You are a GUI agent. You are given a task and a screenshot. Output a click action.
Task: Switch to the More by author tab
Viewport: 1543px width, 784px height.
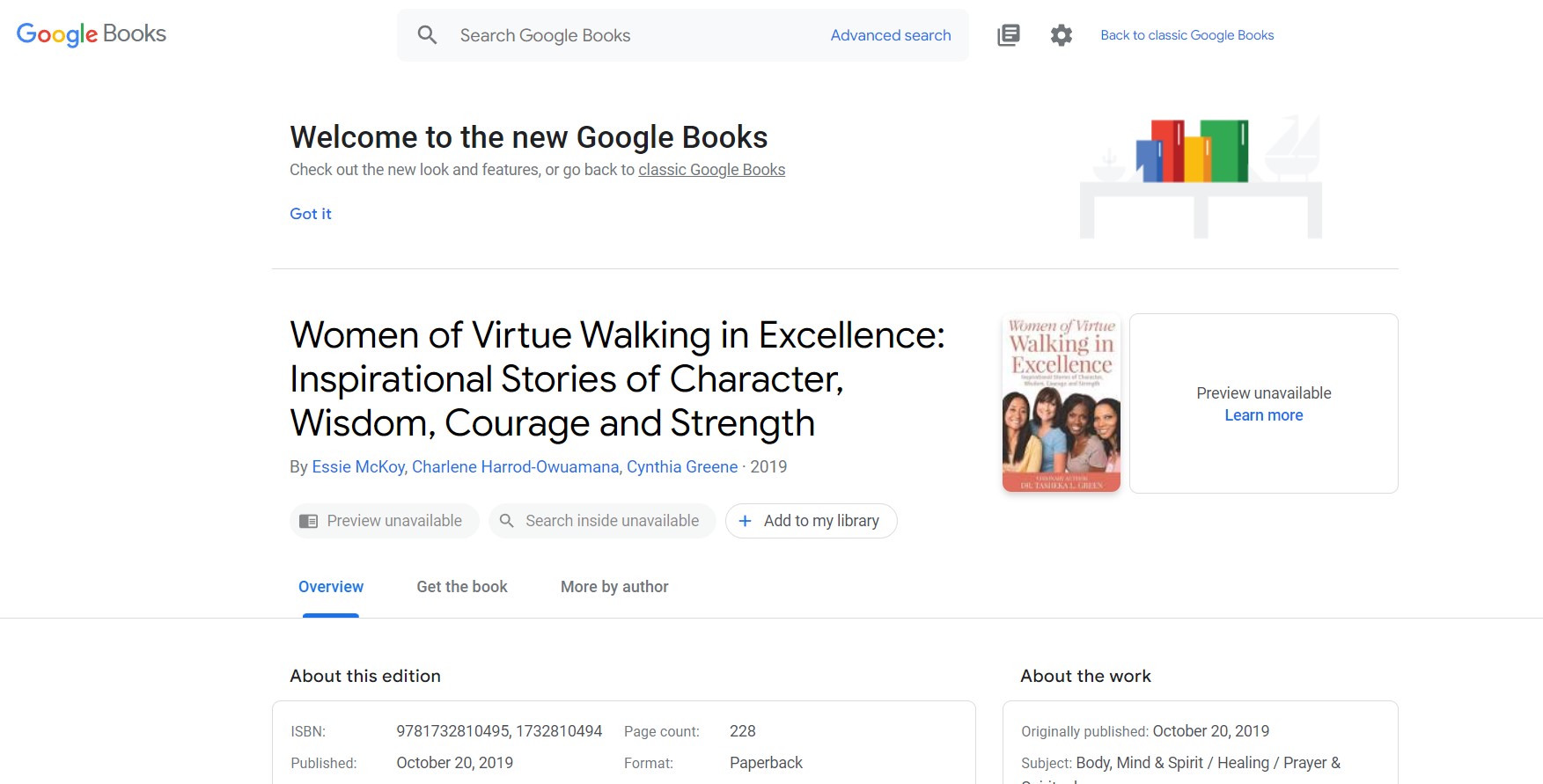[x=614, y=587]
